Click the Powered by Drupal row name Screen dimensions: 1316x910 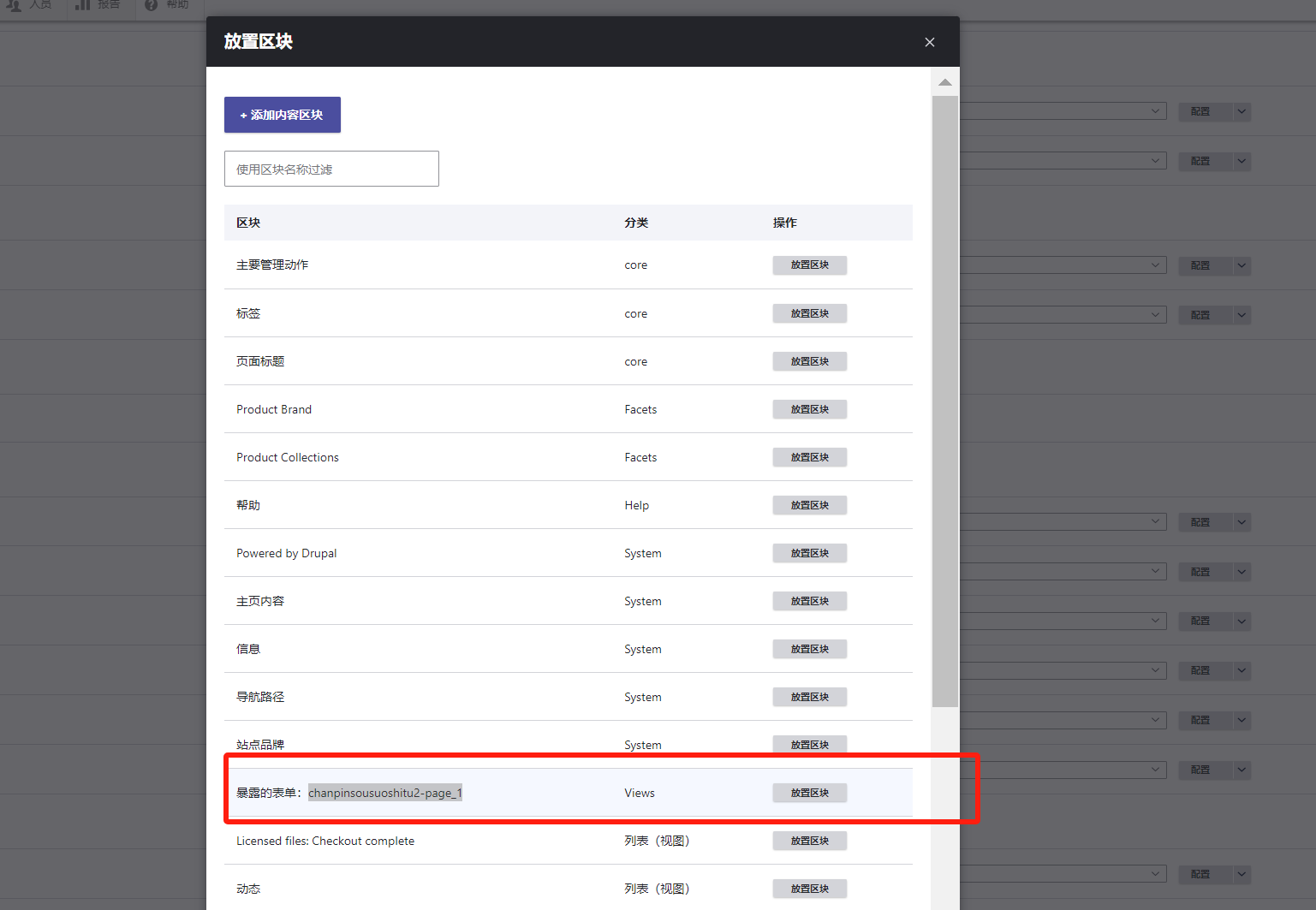(x=287, y=553)
